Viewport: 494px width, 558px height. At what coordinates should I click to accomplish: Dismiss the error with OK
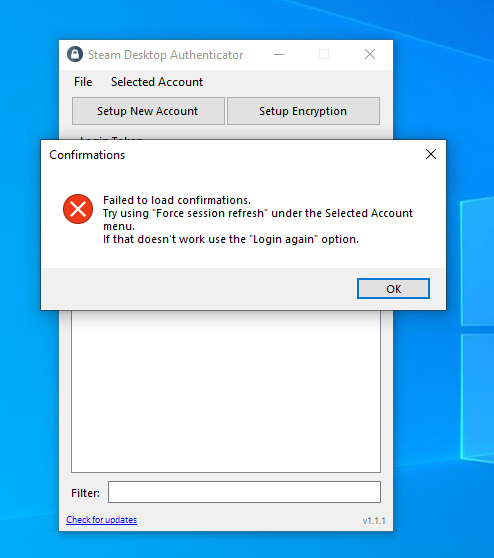393,289
